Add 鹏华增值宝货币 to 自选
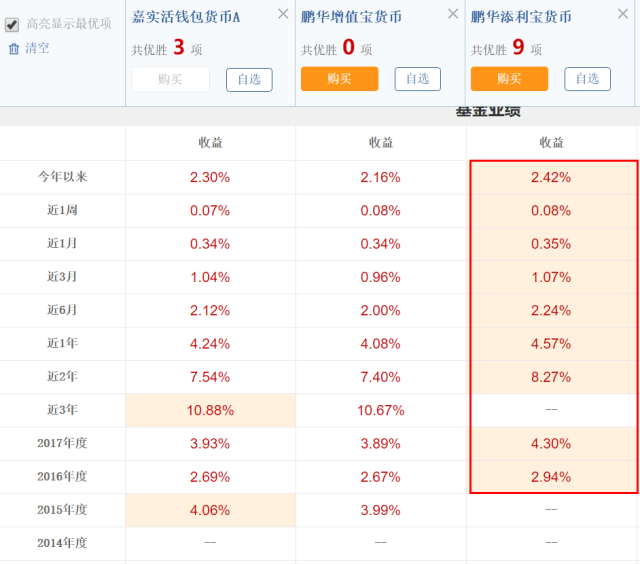640x564 pixels. click(x=418, y=79)
